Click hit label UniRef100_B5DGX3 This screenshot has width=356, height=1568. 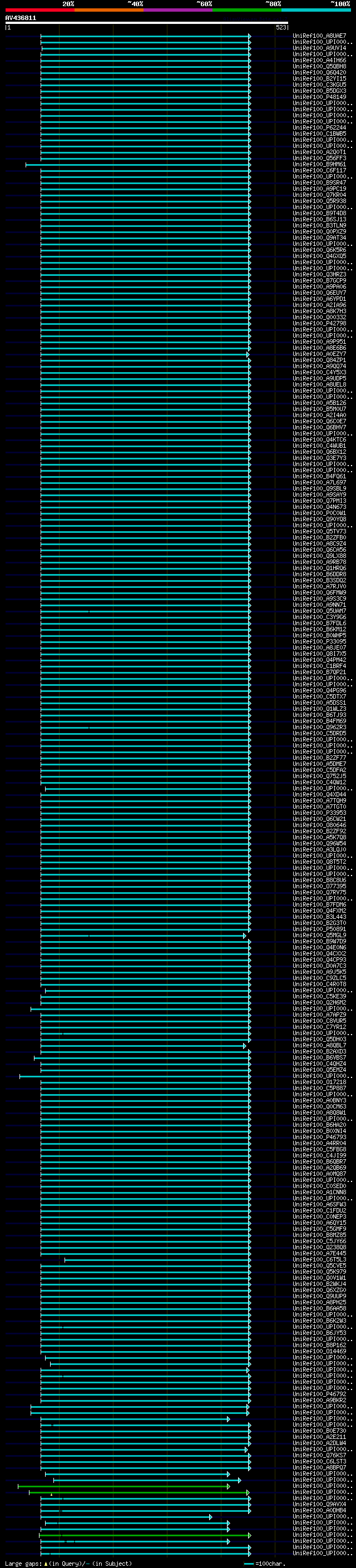[x=319, y=91]
